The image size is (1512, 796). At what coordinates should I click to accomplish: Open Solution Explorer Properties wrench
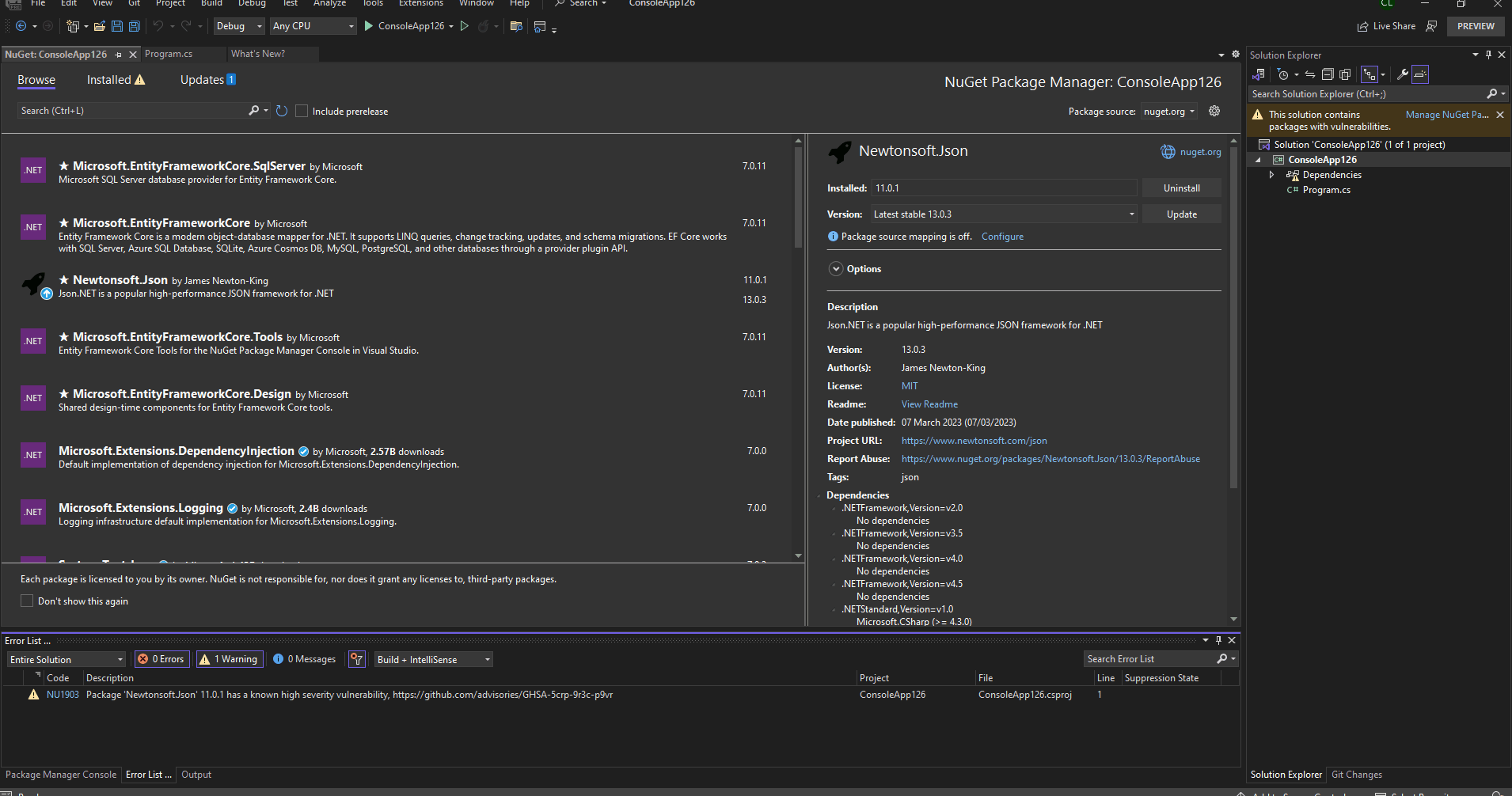[x=1402, y=74]
